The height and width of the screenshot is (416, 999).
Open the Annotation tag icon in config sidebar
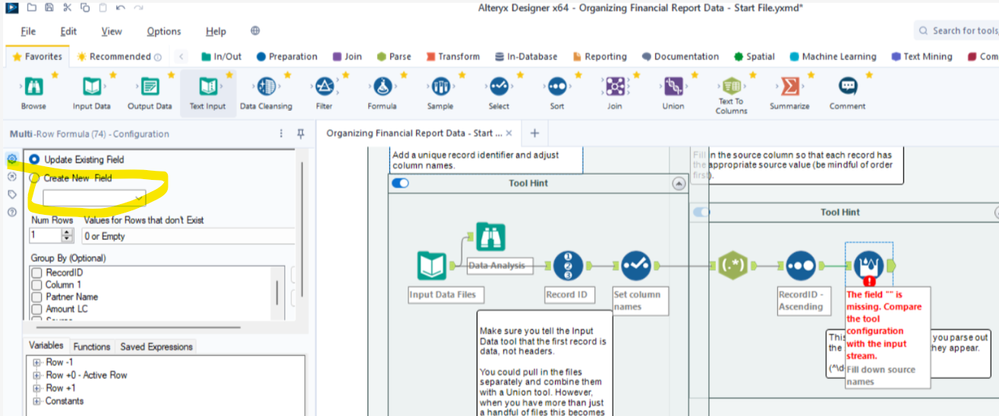11,194
